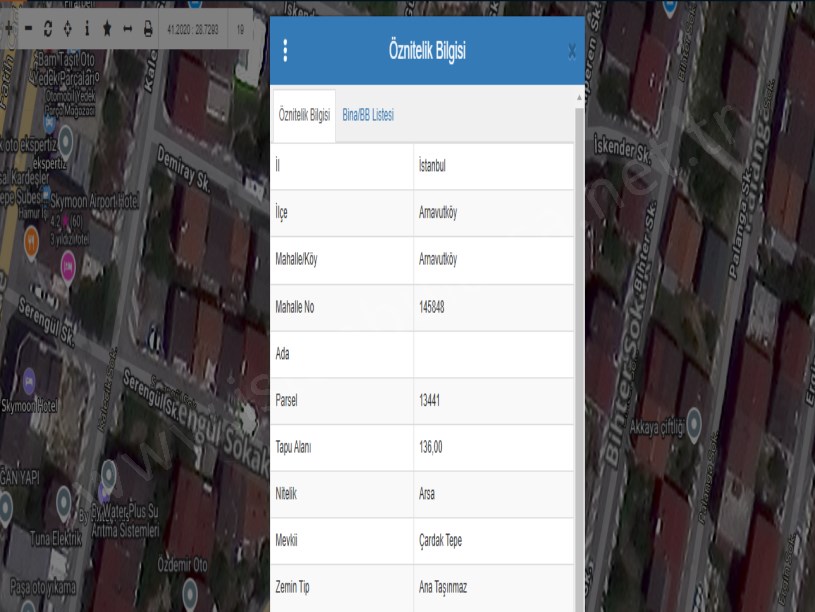Click the print icon in toolbar
The width and height of the screenshot is (815, 612).
[x=148, y=30]
